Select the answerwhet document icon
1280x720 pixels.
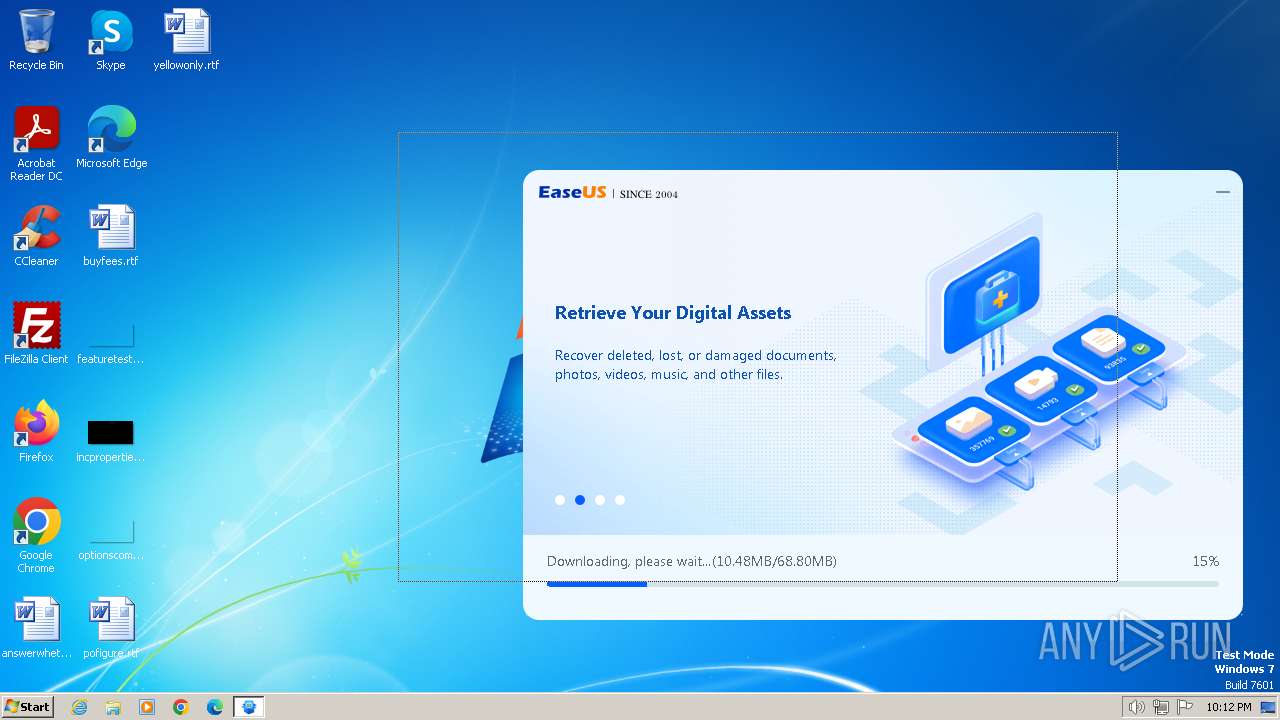36,628
